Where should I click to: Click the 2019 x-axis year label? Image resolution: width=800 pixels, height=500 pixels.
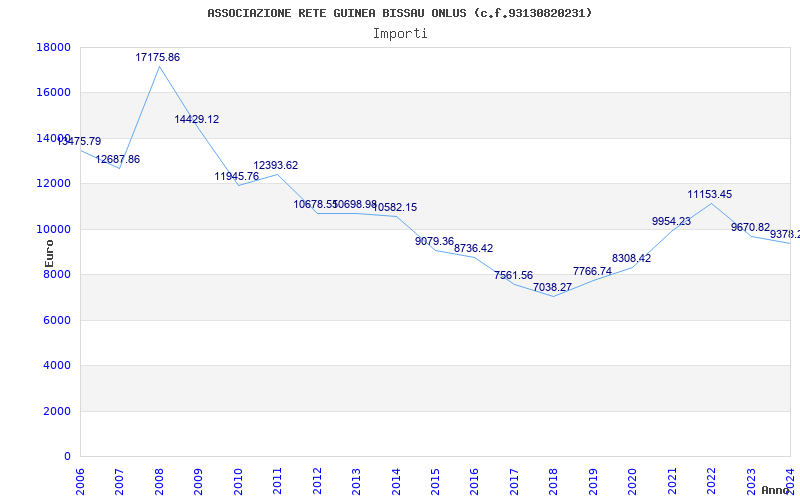tap(594, 481)
